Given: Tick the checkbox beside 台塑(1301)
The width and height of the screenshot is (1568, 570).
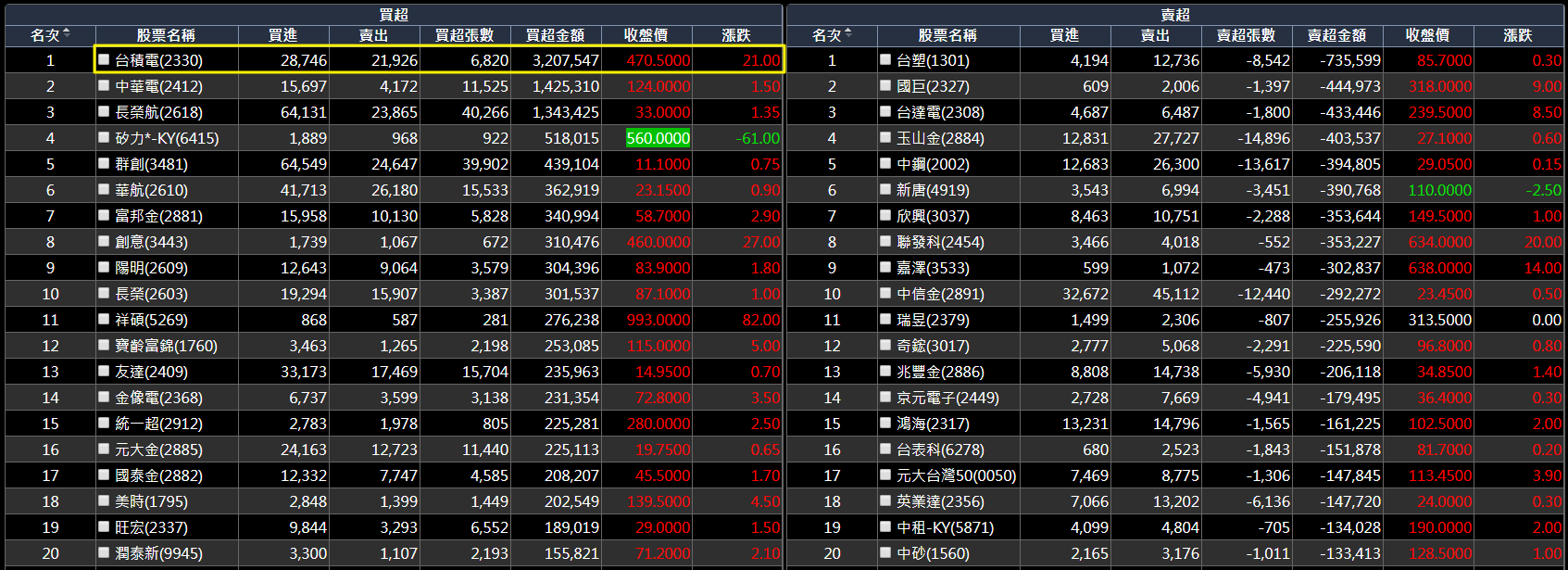Looking at the screenshot, I should coord(885,59).
